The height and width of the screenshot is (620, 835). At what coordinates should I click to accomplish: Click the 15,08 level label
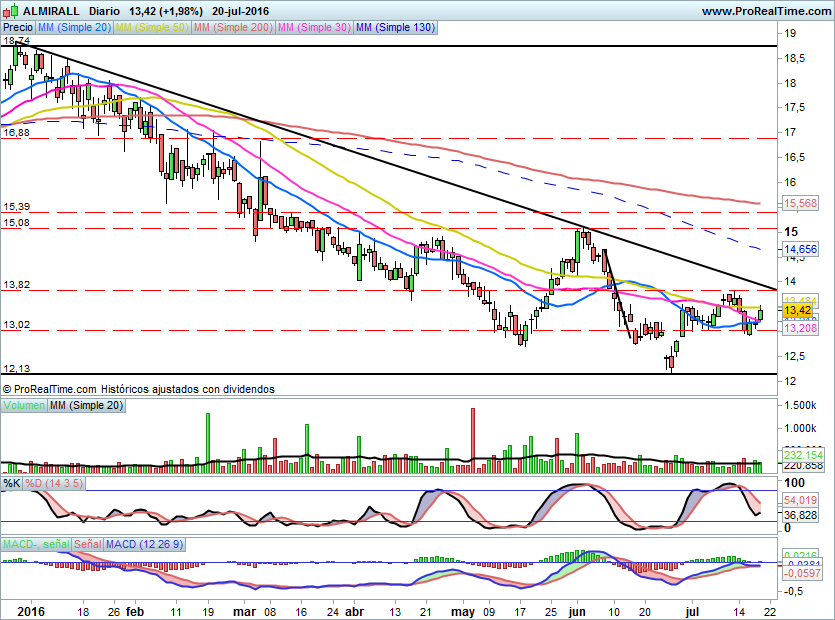(17, 223)
